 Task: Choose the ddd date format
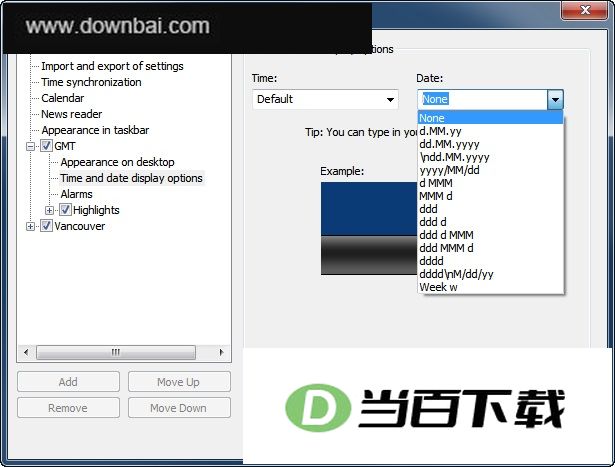(491, 209)
